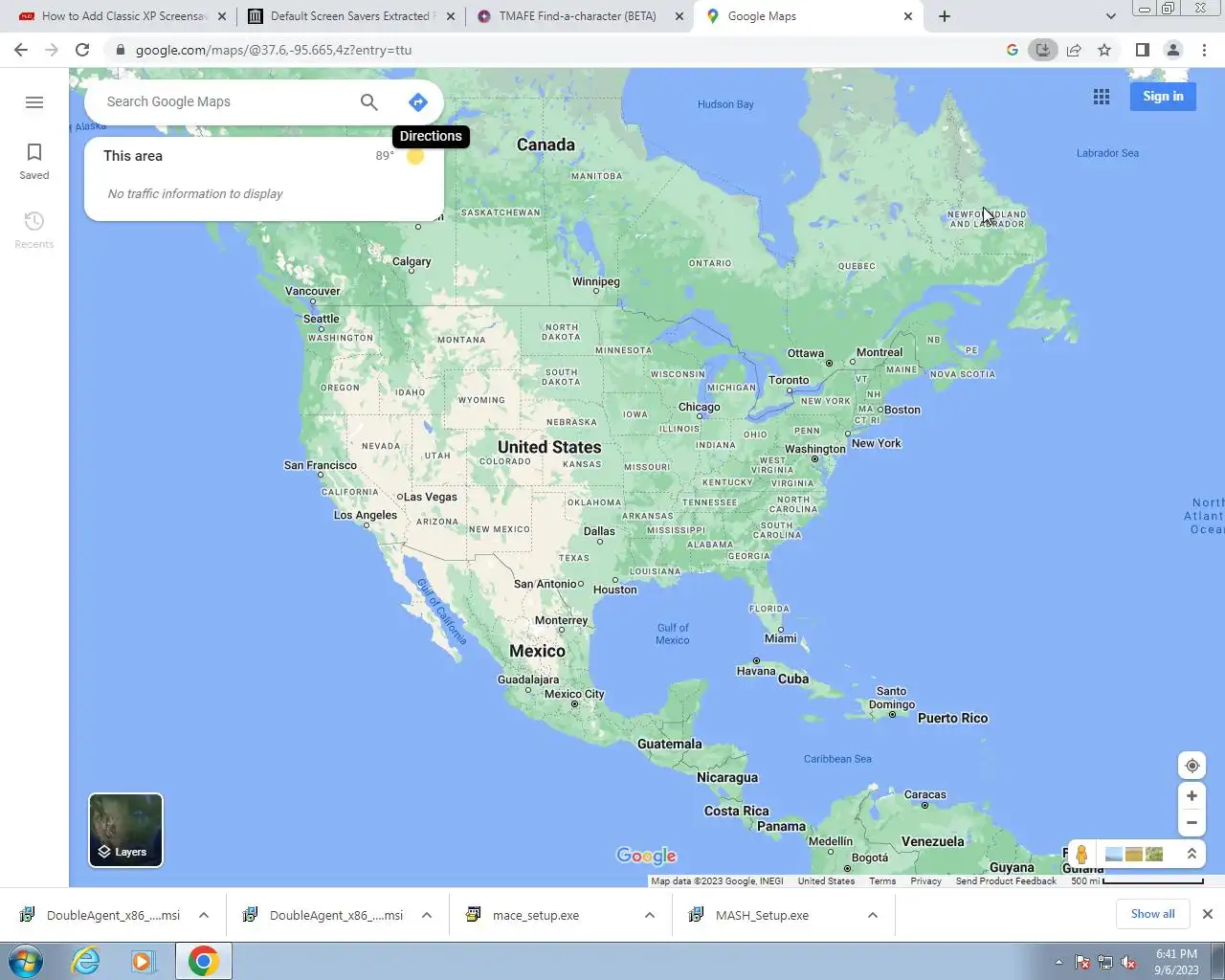Click Show all downloads
1225x980 pixels.
click(x=1152, y=914)
